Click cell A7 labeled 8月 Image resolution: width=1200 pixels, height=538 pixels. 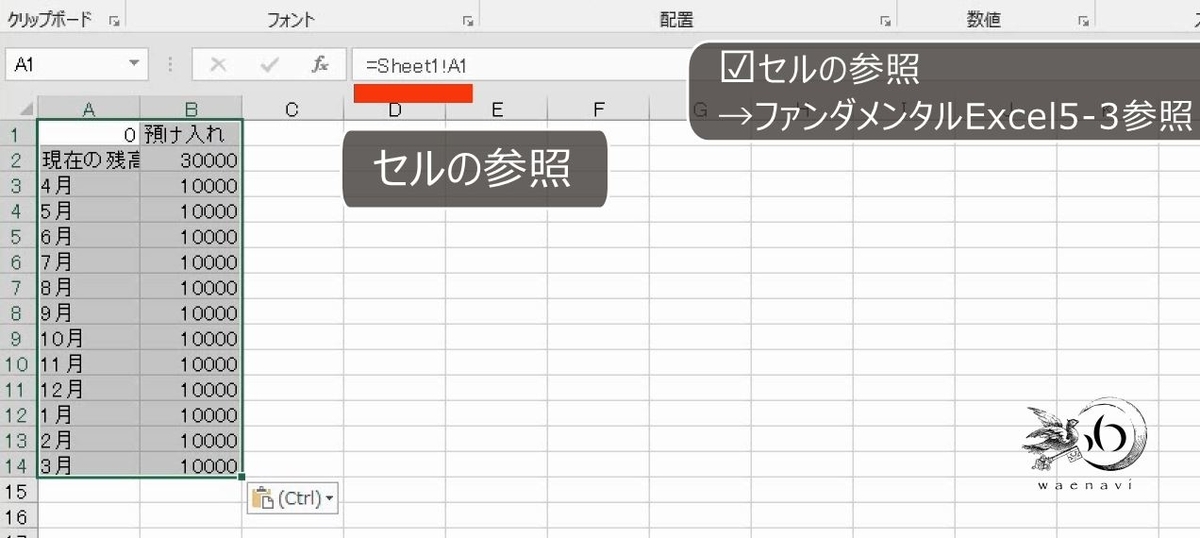pyautogui.click(x=89, y=287)
